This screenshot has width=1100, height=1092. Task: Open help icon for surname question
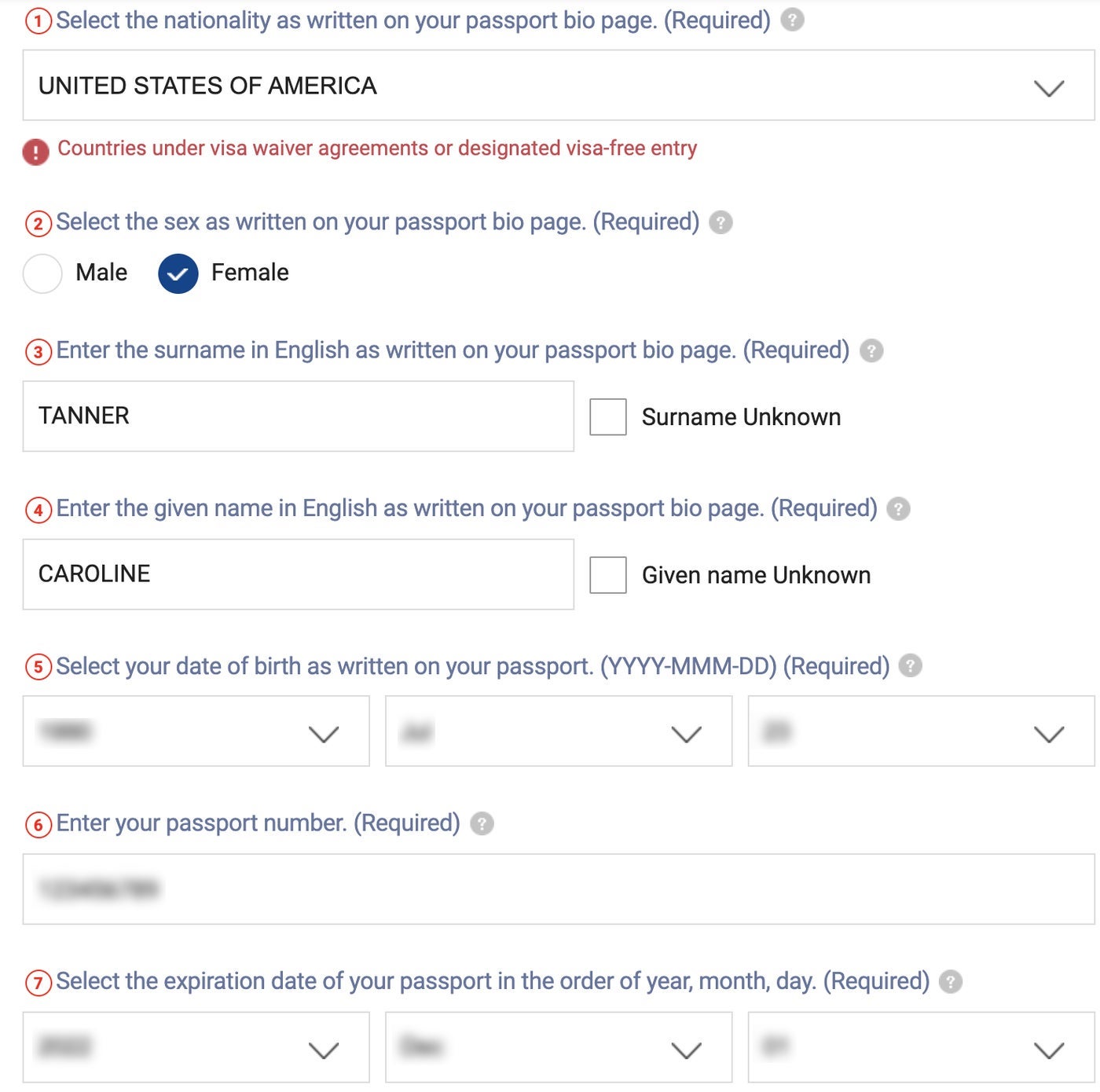871,350
